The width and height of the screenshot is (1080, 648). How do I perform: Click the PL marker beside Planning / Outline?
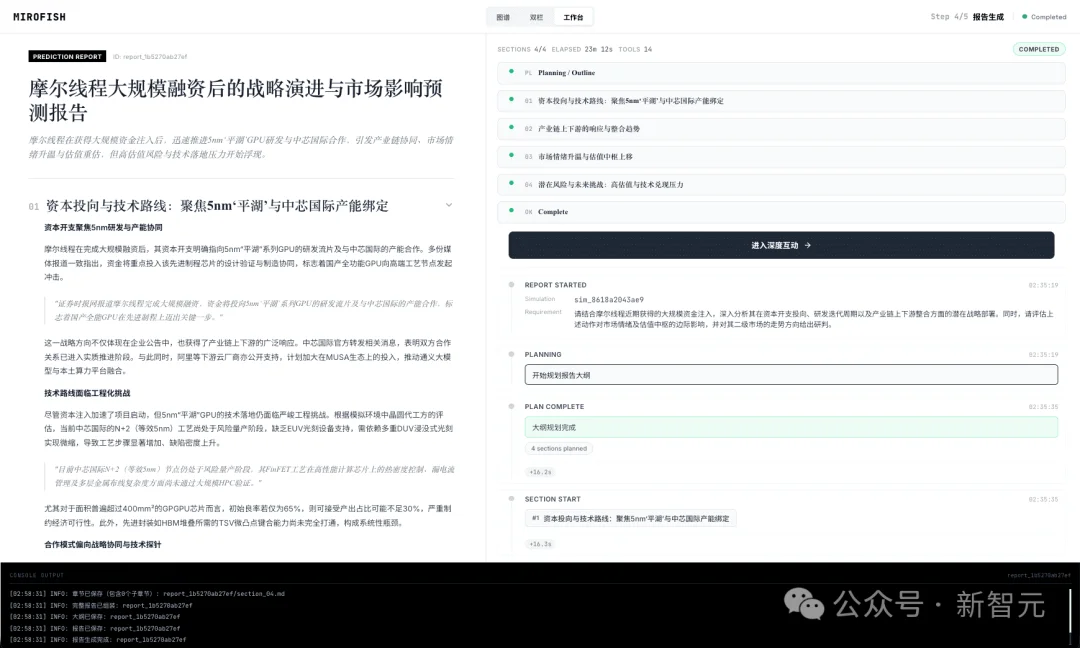pos(528,73)
